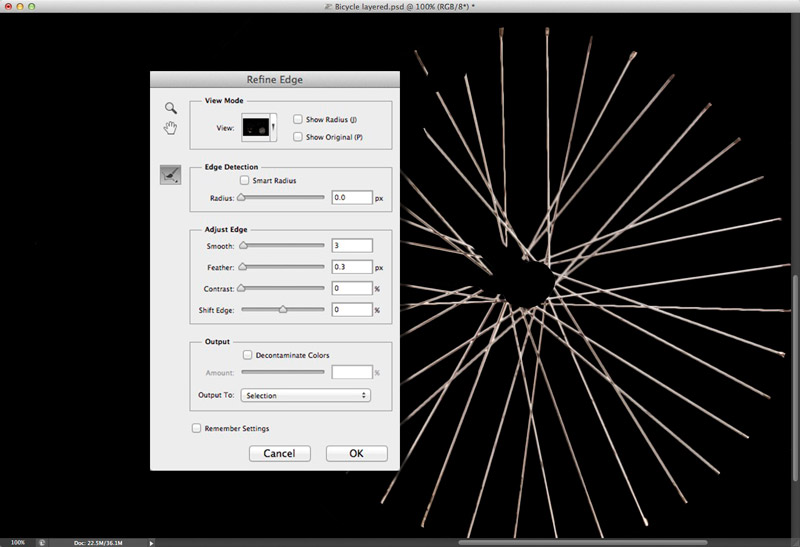The image size is (800, 547).
Task: Turn on Smart Radius
Action: (x=245, y=181)
